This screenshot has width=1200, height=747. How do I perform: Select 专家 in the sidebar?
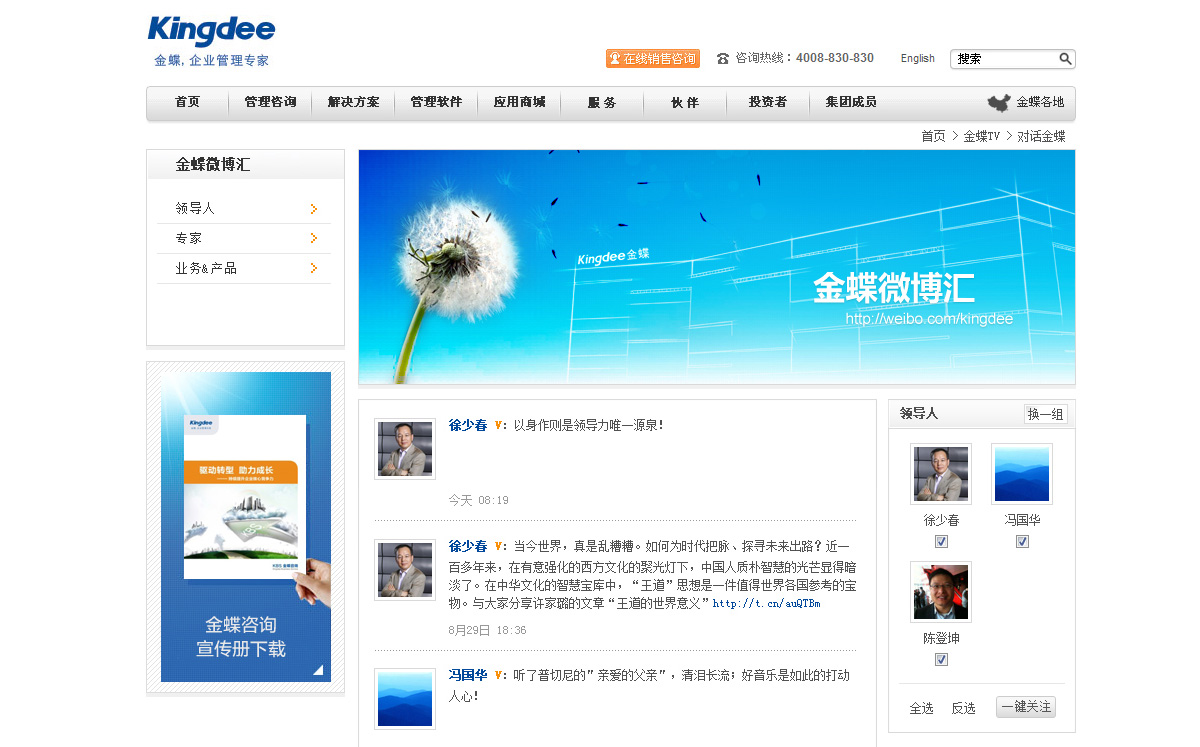point(189,239)
